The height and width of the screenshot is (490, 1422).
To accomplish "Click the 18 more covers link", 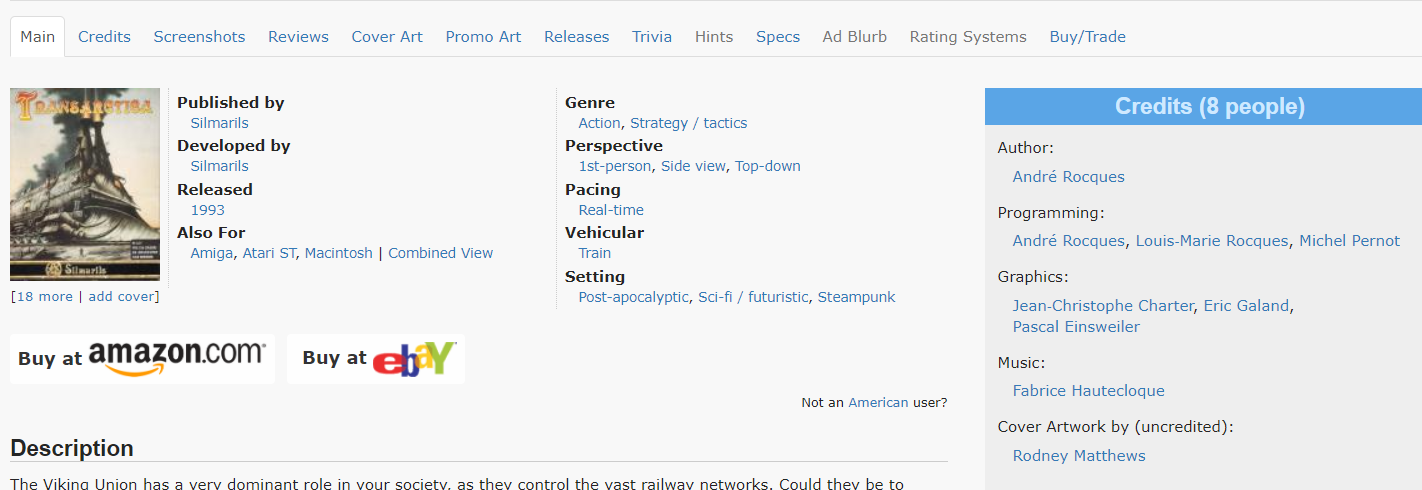I will [x=44, y=297].
